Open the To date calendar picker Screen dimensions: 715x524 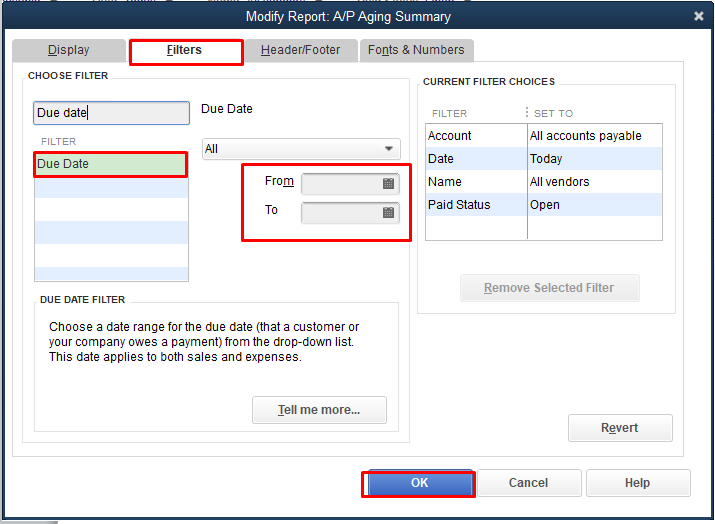[389, 213]
